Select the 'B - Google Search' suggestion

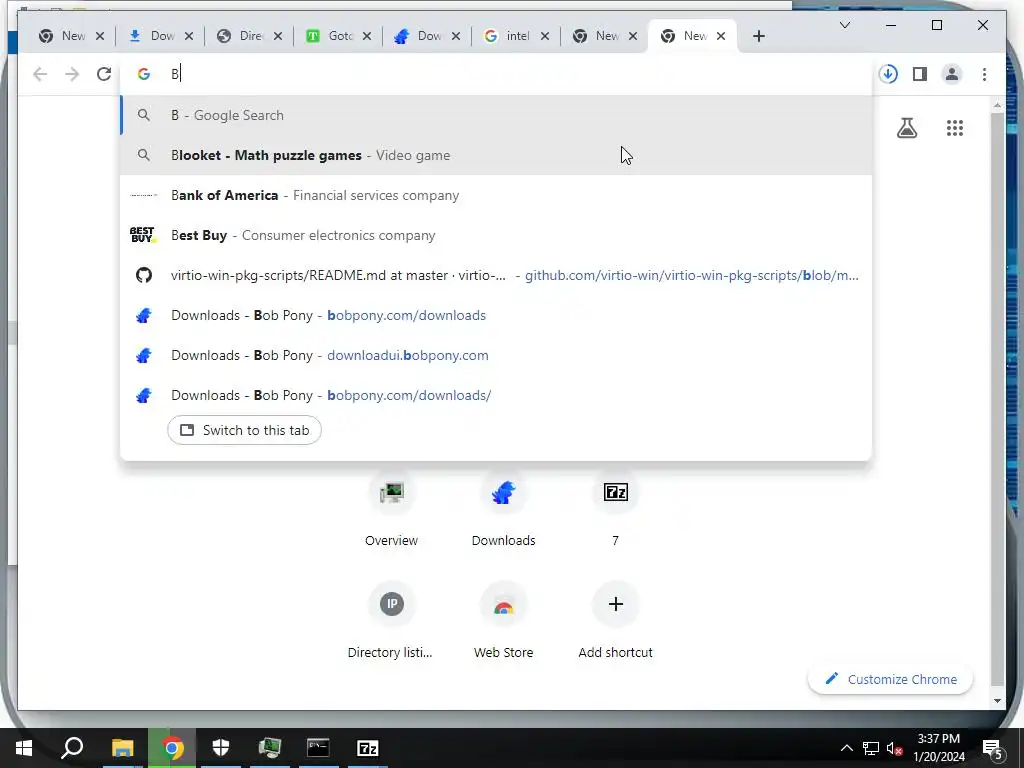click(x=496, y=116)
